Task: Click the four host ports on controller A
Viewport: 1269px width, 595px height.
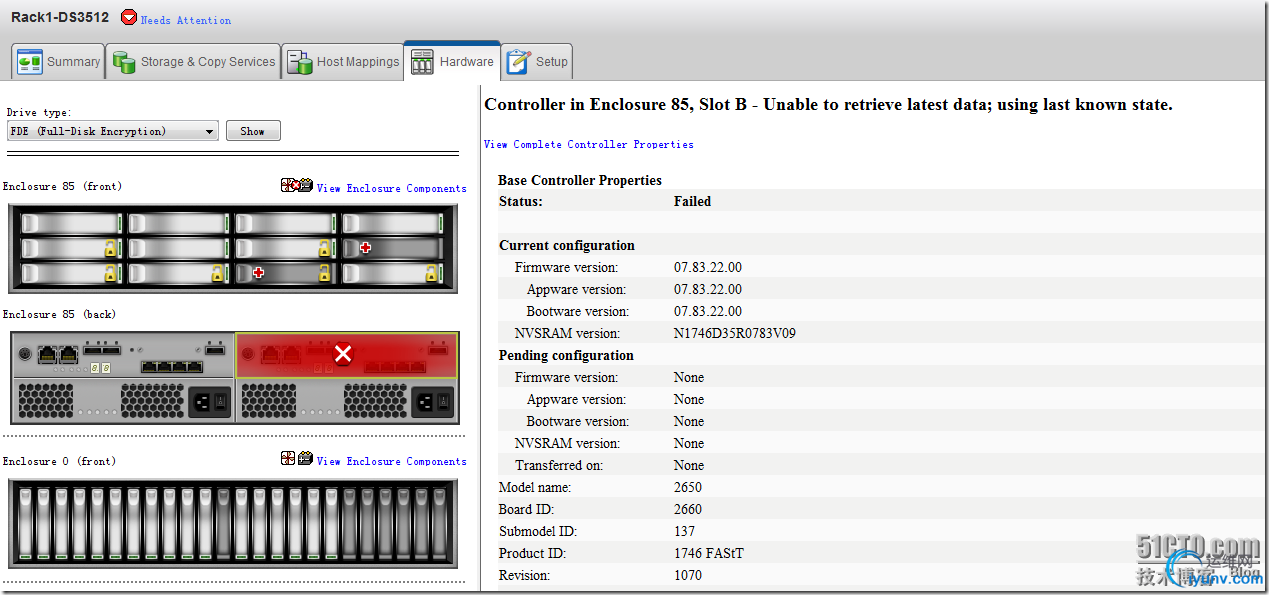Action: 172,367
